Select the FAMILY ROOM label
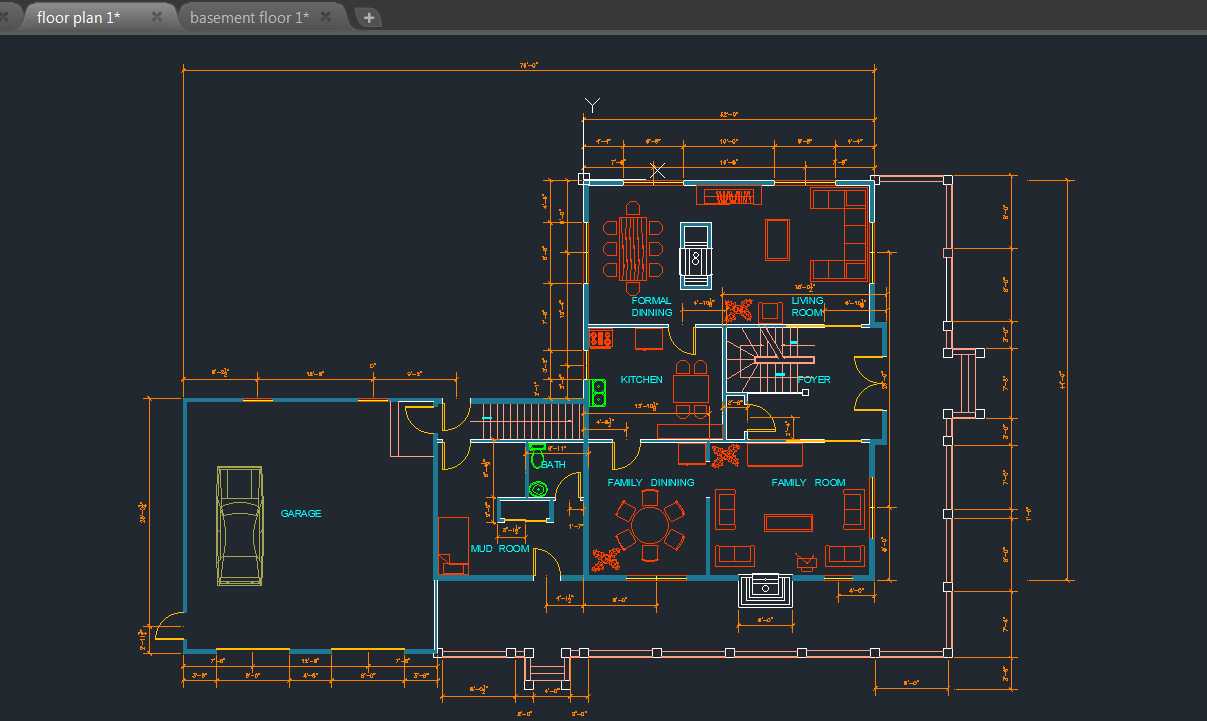 click(808, 482)
